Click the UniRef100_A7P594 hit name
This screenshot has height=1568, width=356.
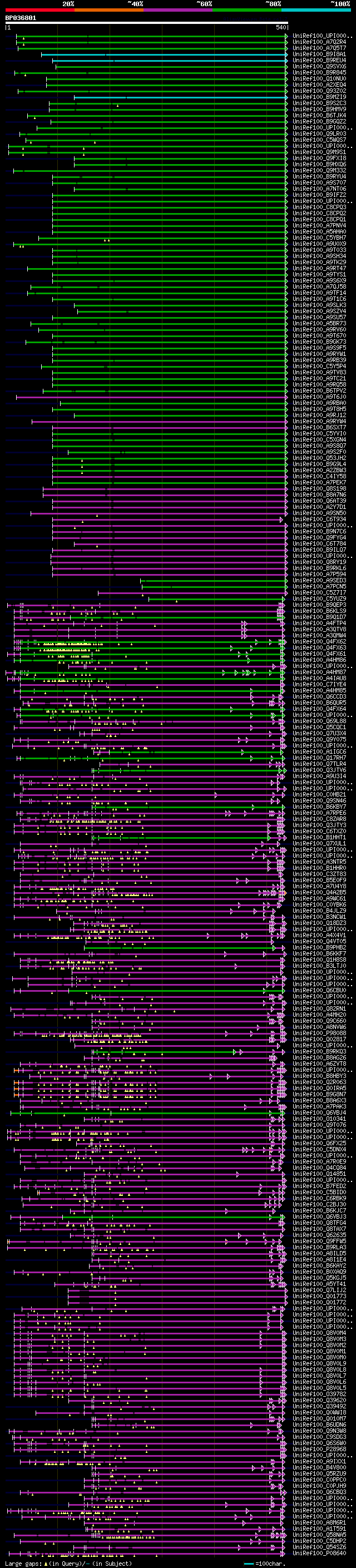pyautogui.click(x=319, y=574)
